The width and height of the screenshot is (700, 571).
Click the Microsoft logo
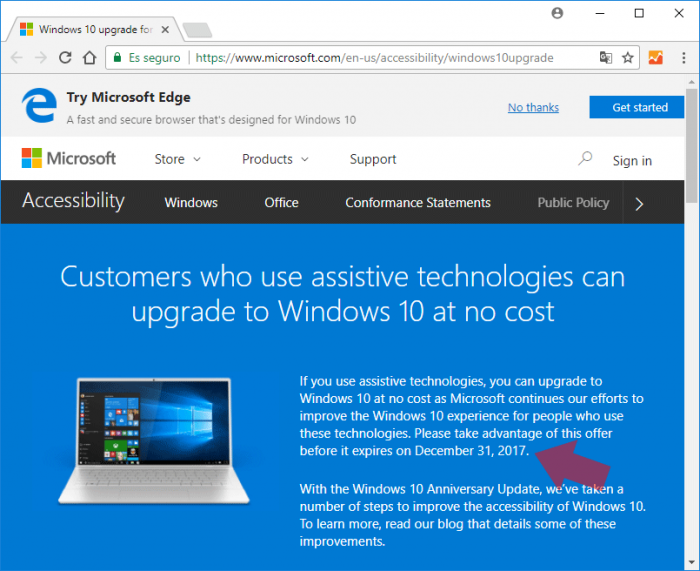tap(69, 158)
